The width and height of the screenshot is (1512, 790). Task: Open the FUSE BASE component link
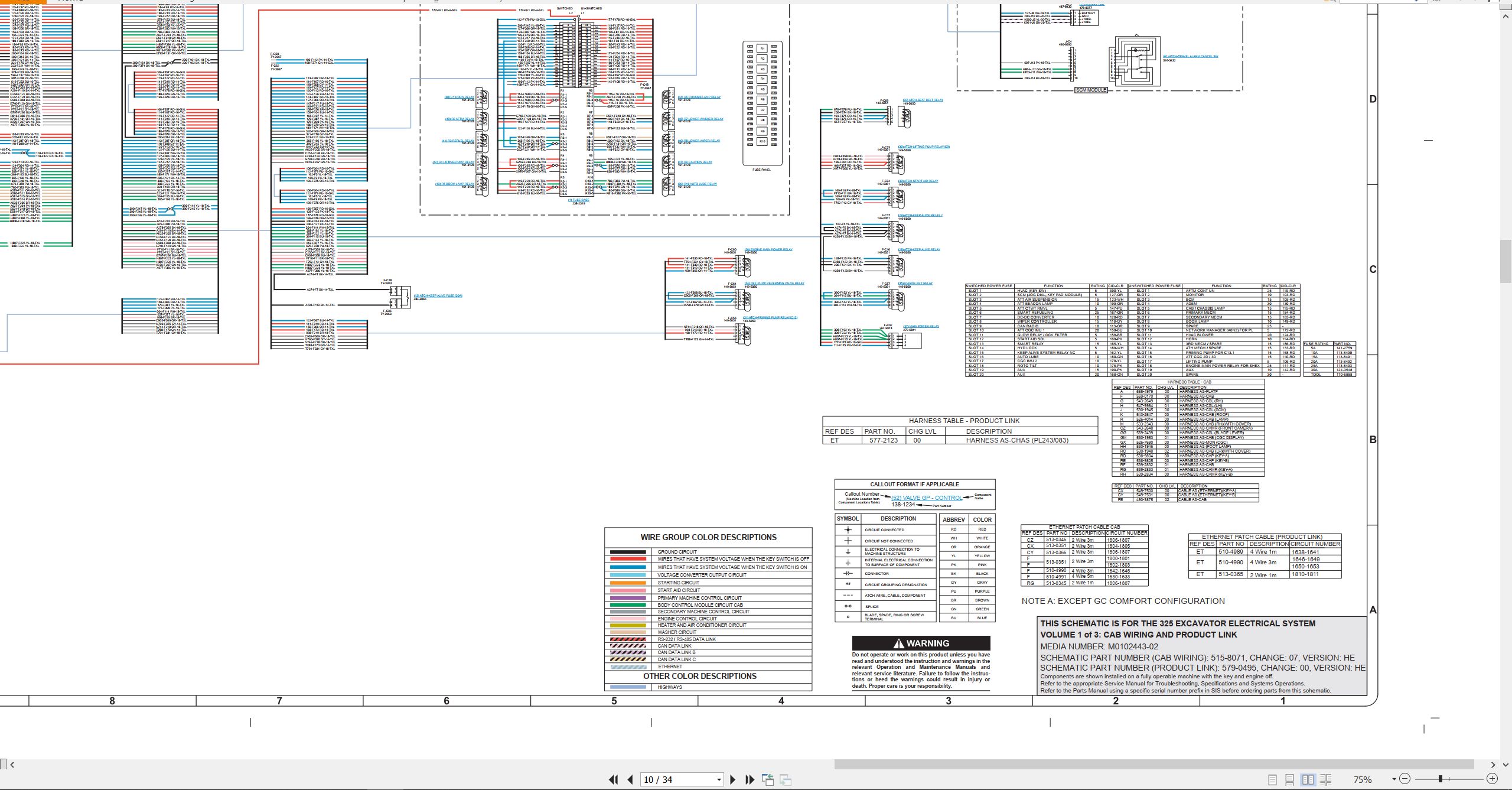(x=579, y=200)
